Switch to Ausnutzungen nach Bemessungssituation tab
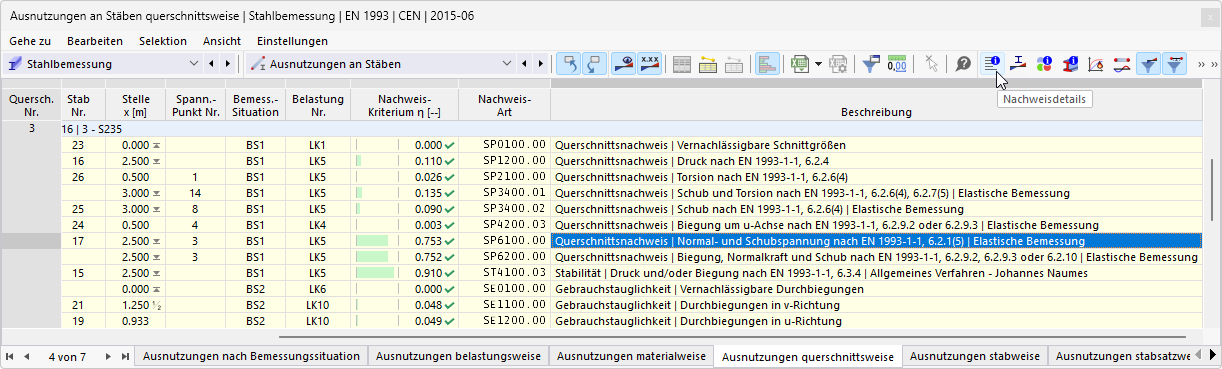1222x369 pixels. coord(252,356)
